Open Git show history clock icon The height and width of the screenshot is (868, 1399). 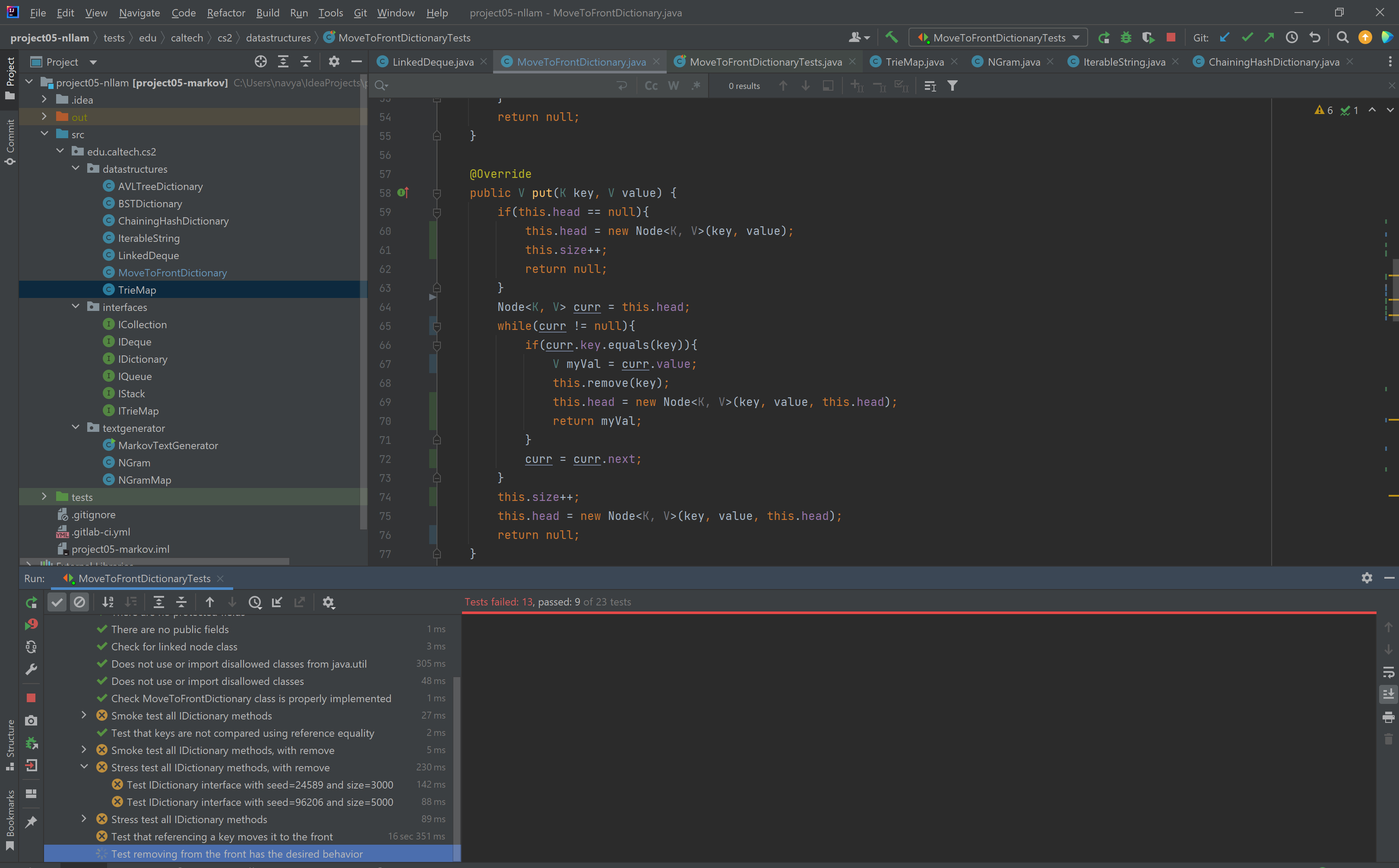point(1291,37)
